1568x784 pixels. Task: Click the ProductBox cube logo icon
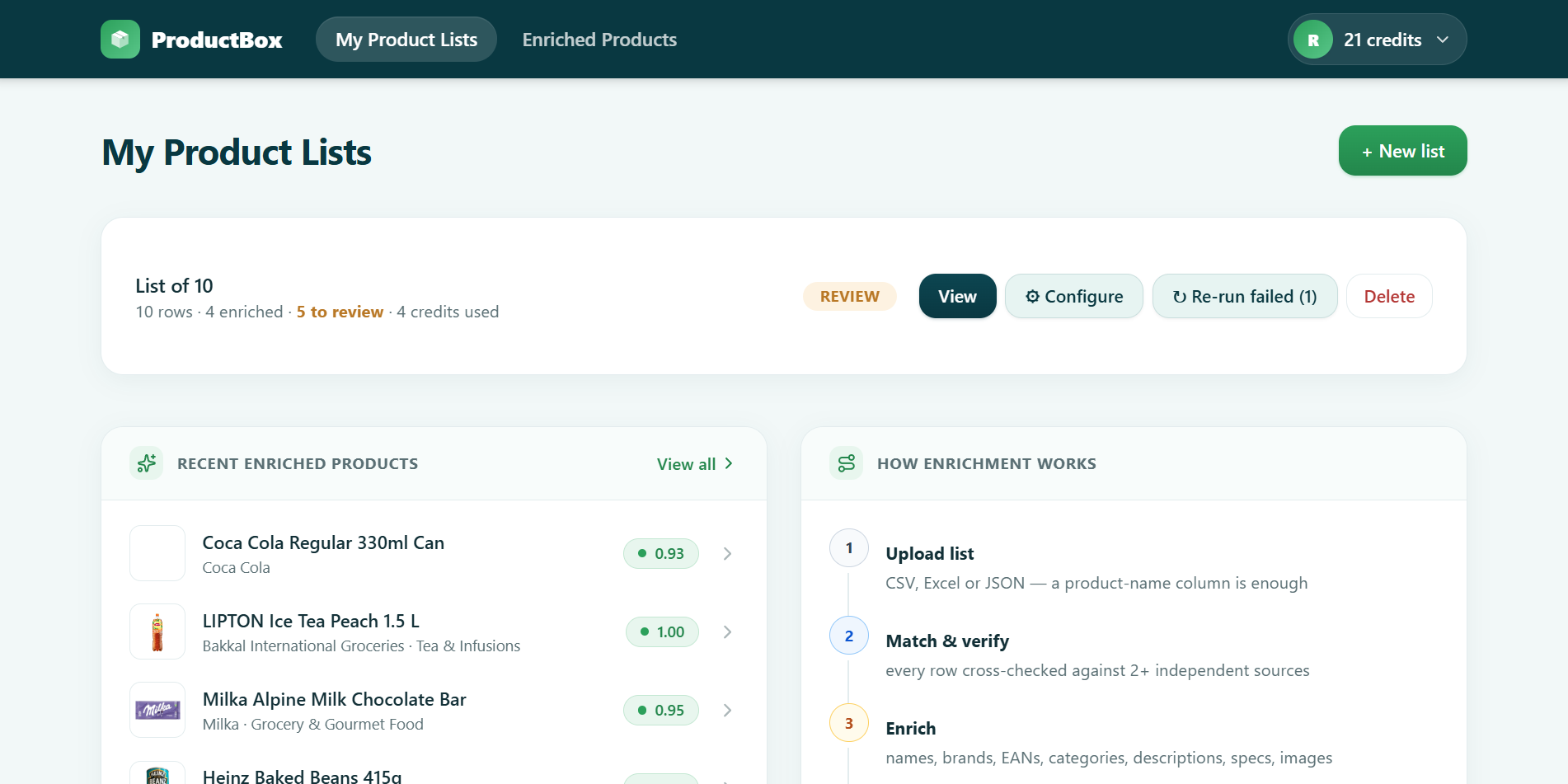(x=120, y=40)
